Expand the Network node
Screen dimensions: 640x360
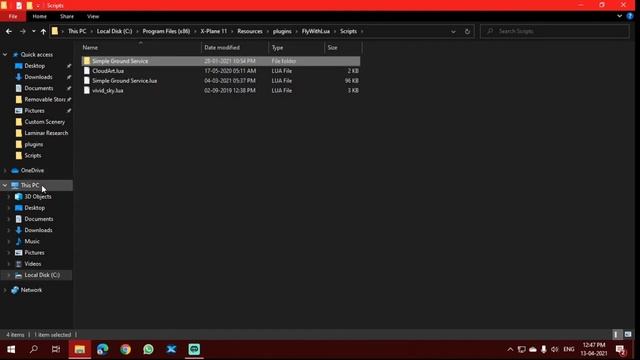5,290
